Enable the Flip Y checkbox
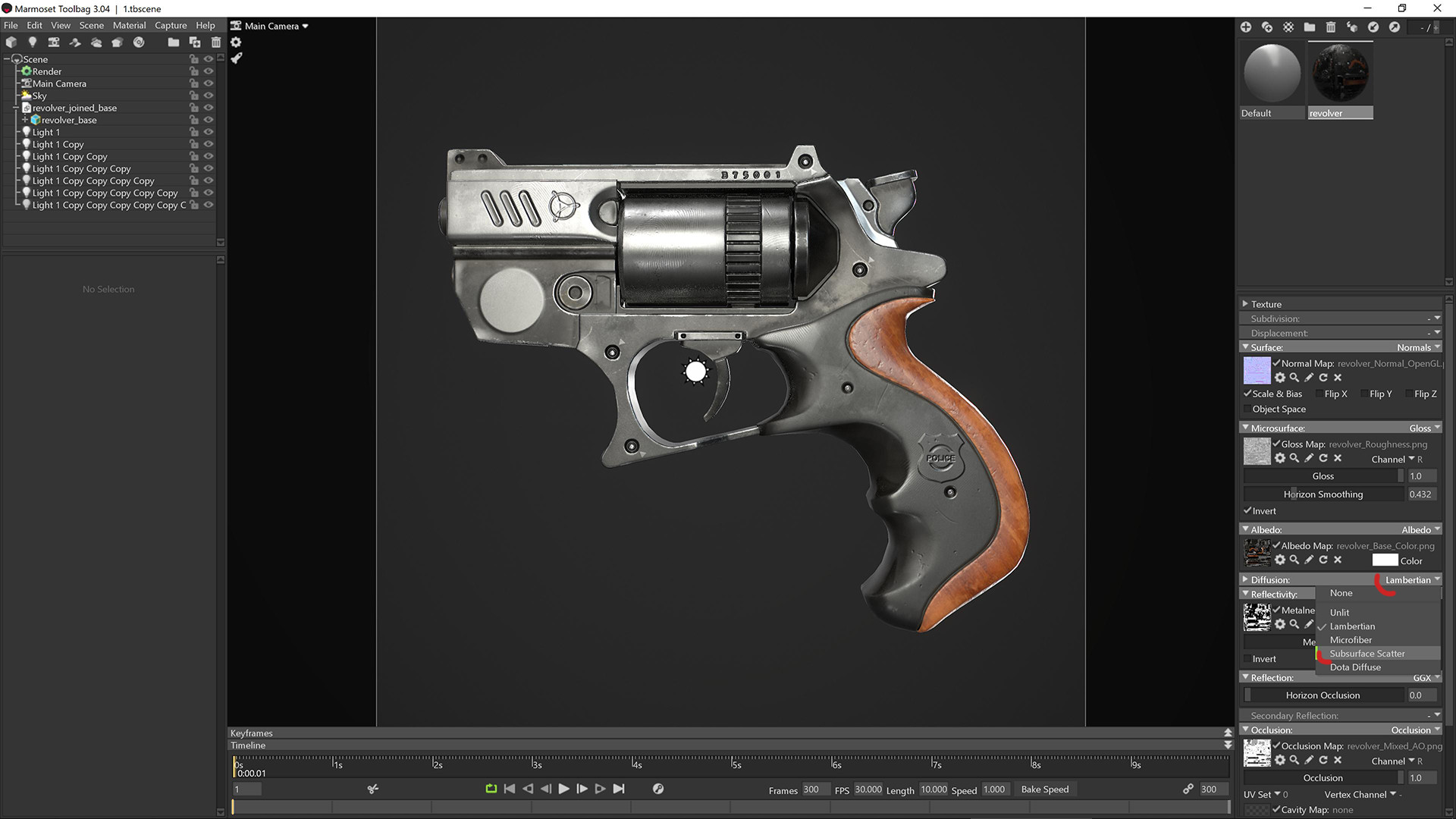The image size is (1456, 819). pos(1365,394)
